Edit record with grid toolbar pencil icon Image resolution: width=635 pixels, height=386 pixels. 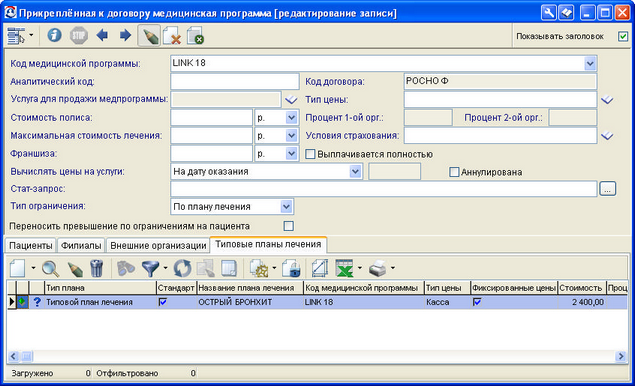tap(75, 269)
